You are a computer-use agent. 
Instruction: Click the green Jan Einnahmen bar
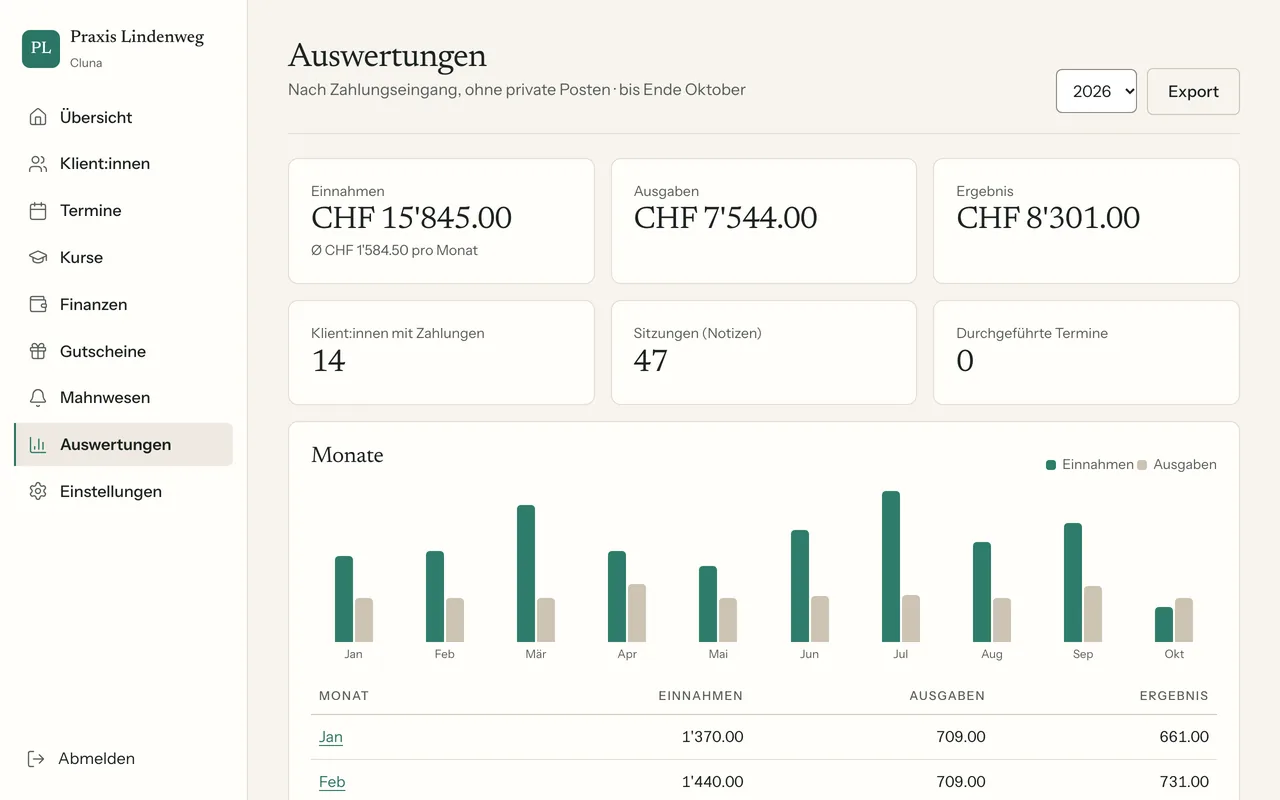344,599
